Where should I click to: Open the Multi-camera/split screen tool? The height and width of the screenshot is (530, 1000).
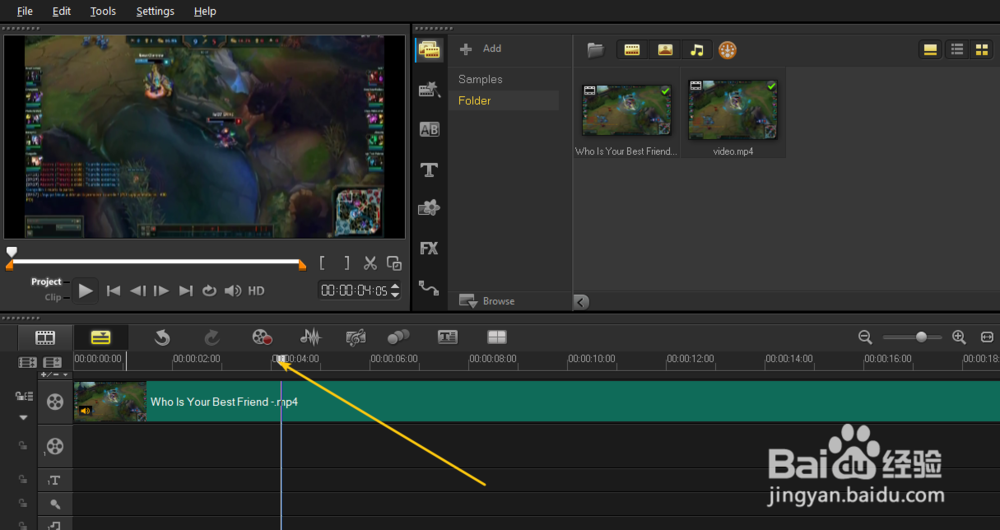[496, 337]
